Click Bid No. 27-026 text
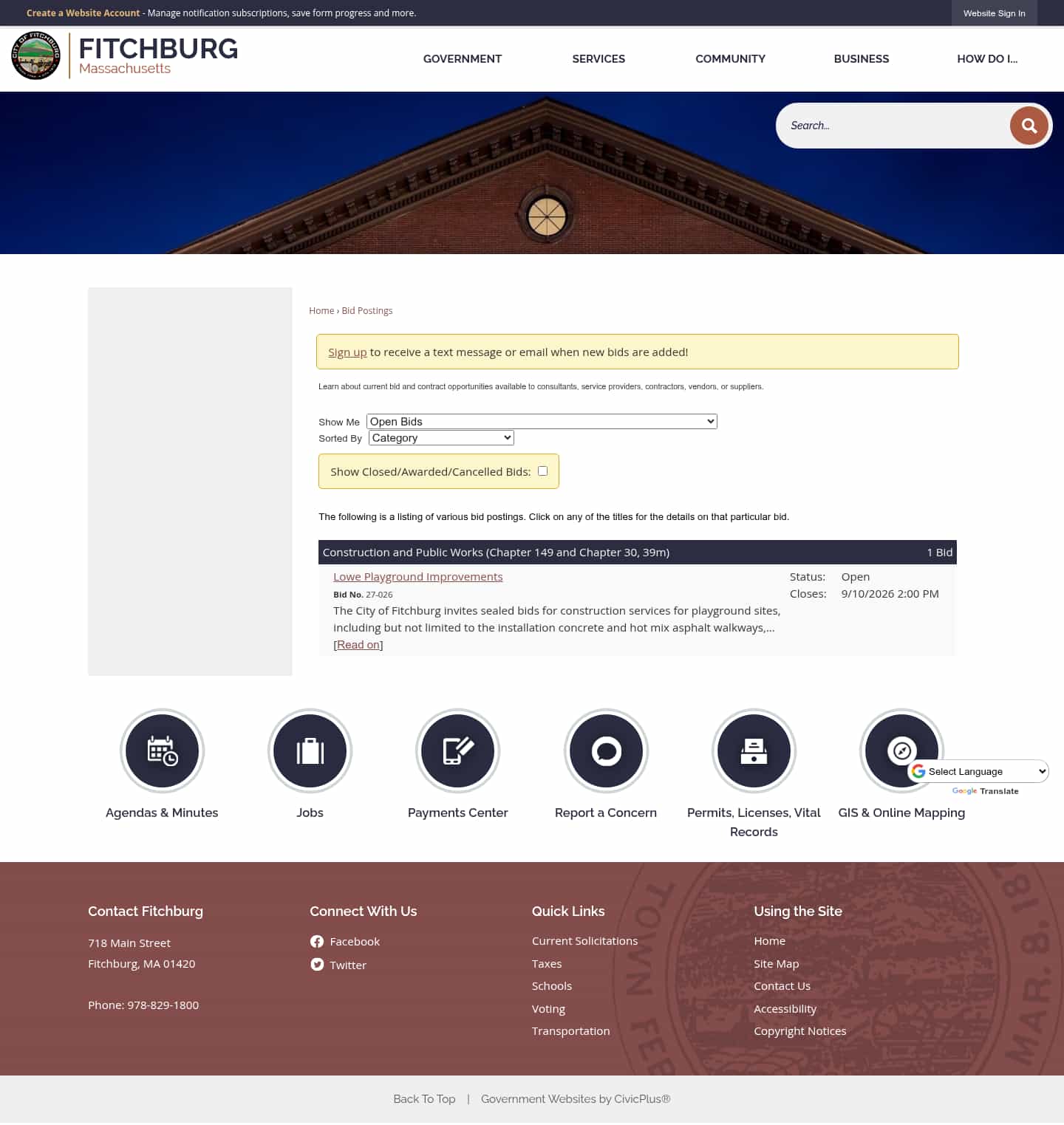This screenshot has width=1064, height=1125. 363,595
